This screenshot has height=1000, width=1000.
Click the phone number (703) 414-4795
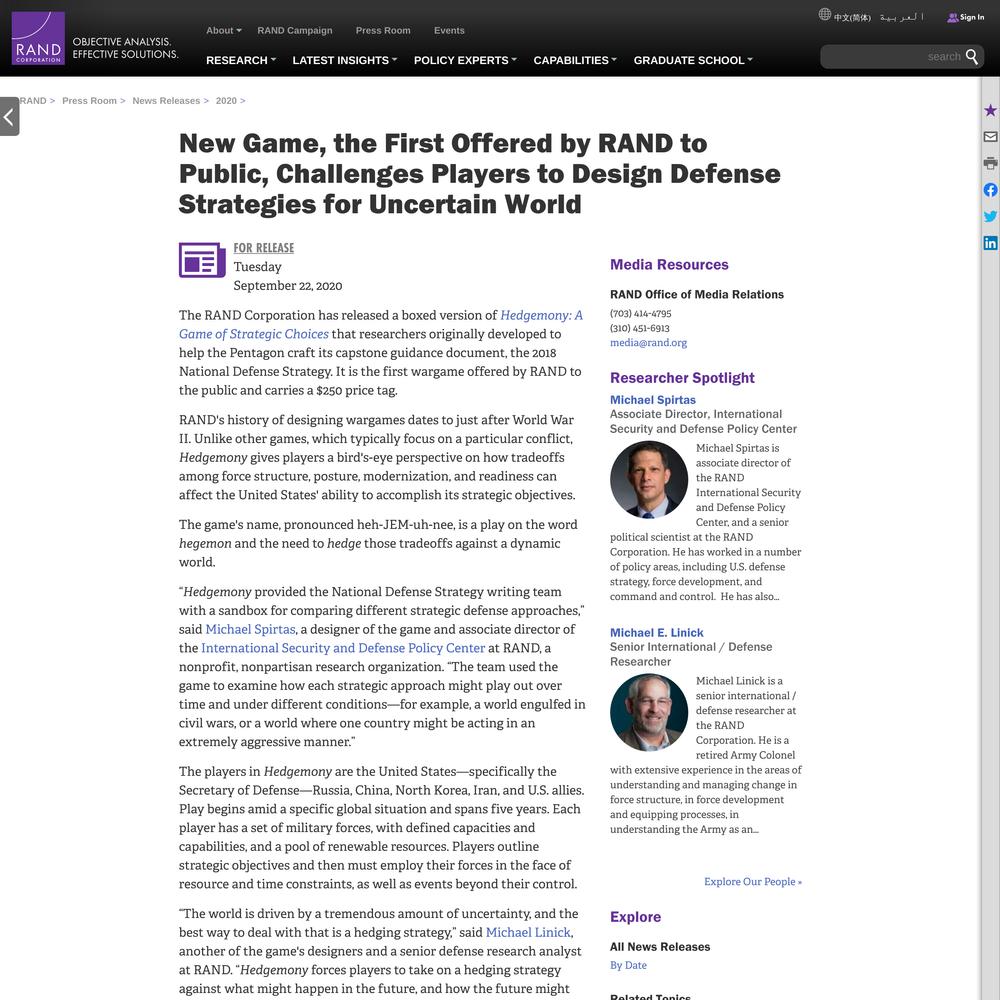(x=640, y=313)
